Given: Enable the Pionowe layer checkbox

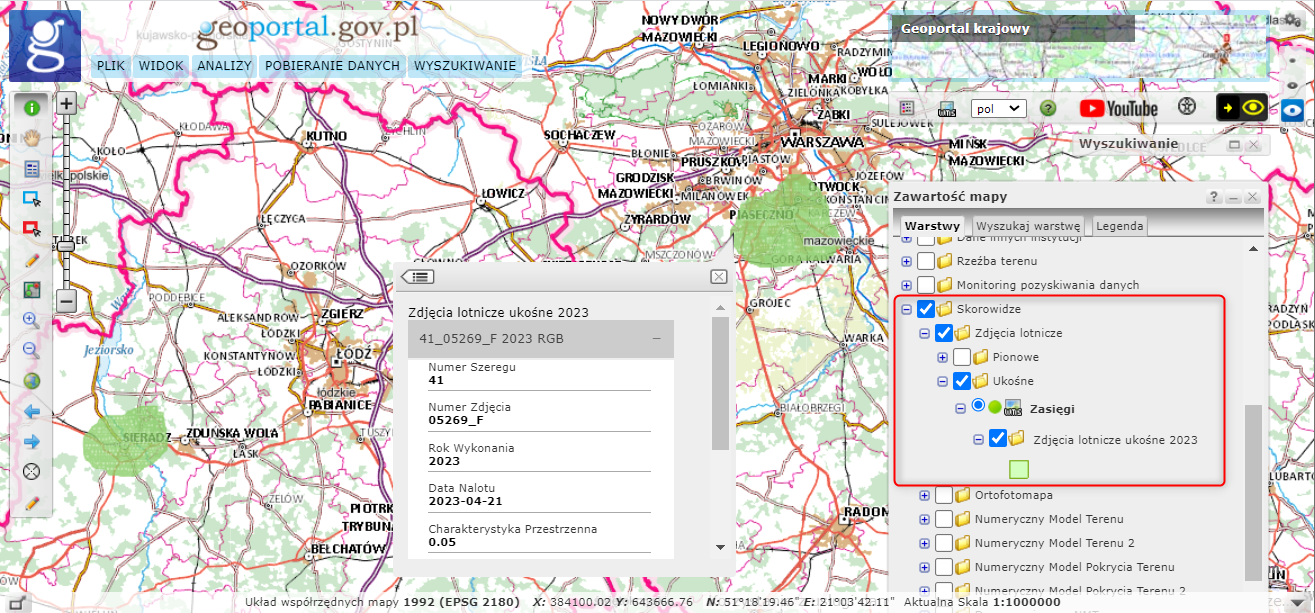Looking at the screenshot, I should (x=962, y=357).
